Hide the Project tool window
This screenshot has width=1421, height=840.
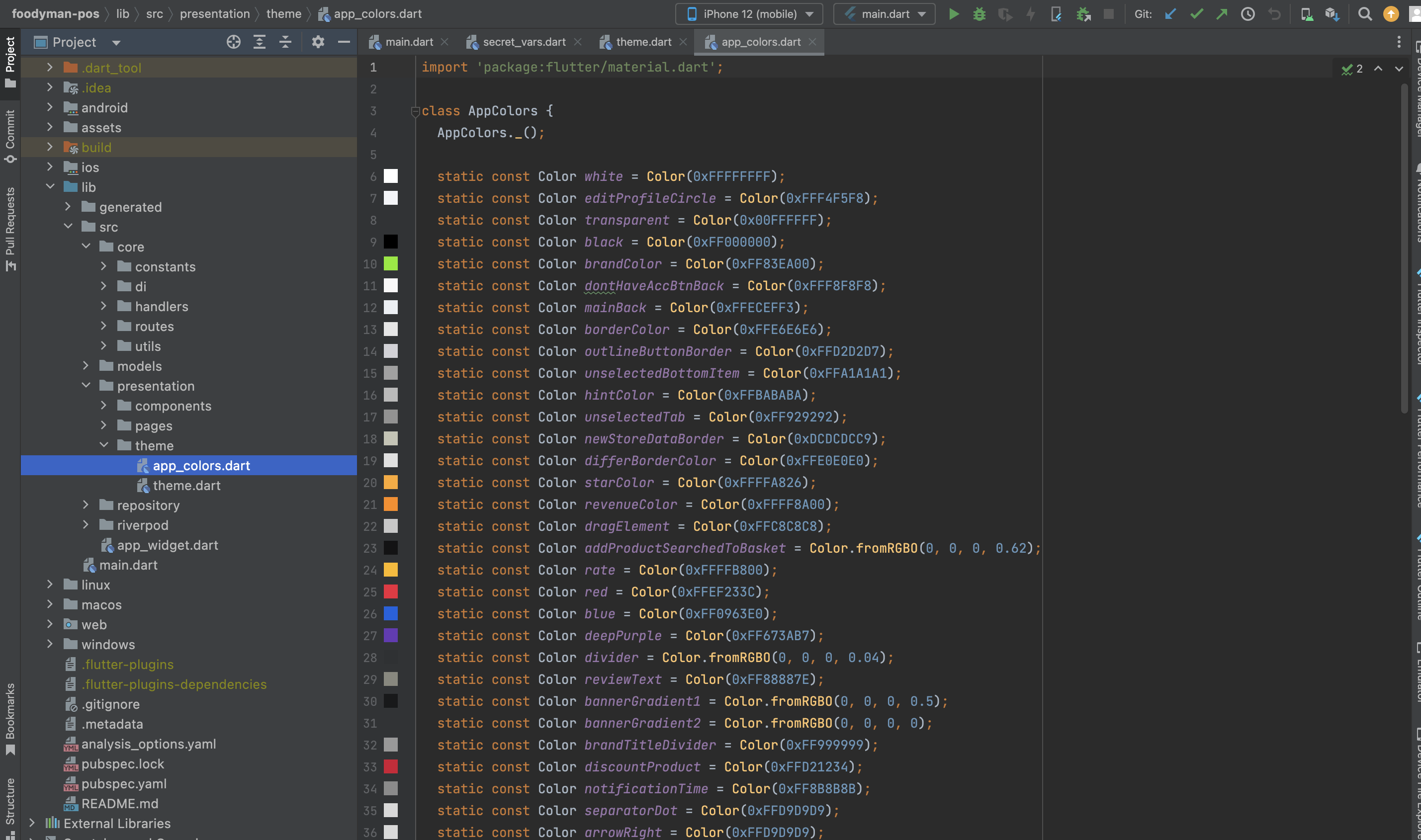(344, 42)
